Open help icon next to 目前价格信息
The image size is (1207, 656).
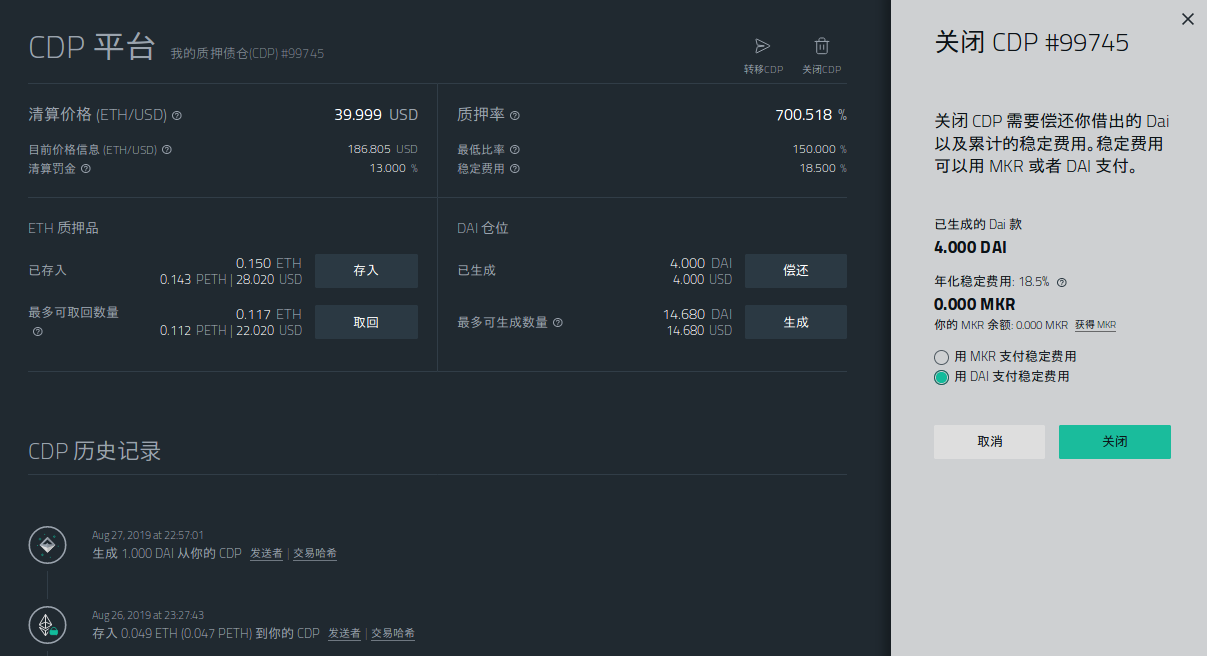(167, 150)
